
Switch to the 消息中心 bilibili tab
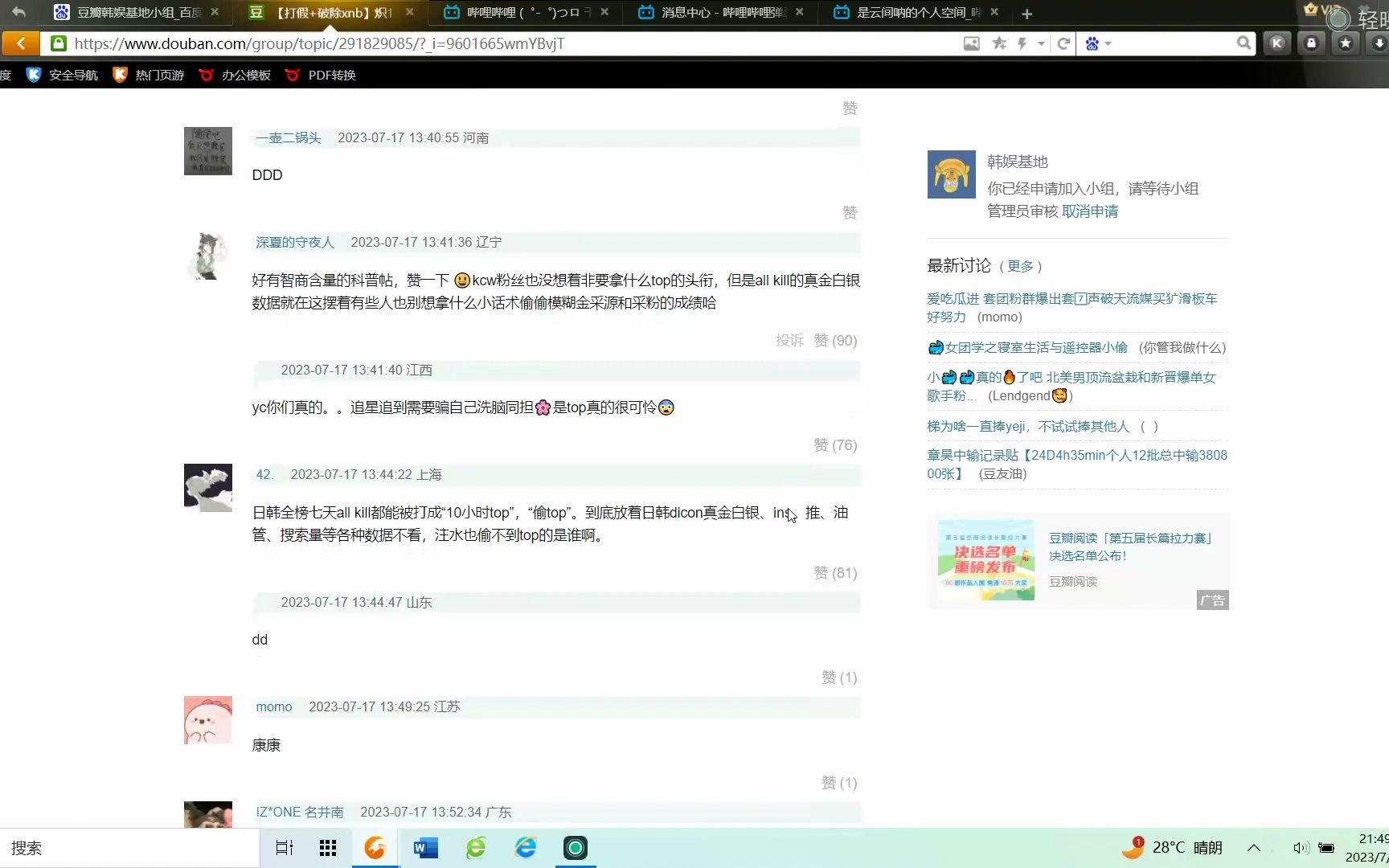click(721, 12)
